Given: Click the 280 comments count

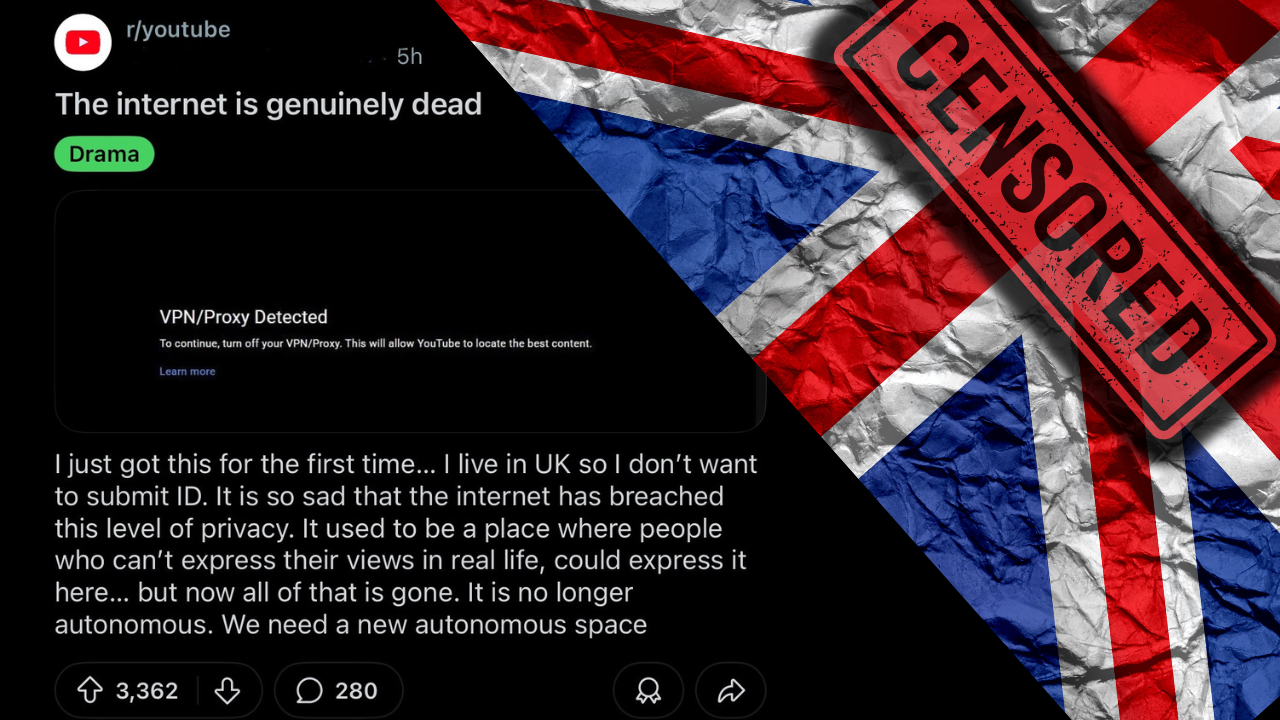Looking at the screenshot, I should 356,691.
